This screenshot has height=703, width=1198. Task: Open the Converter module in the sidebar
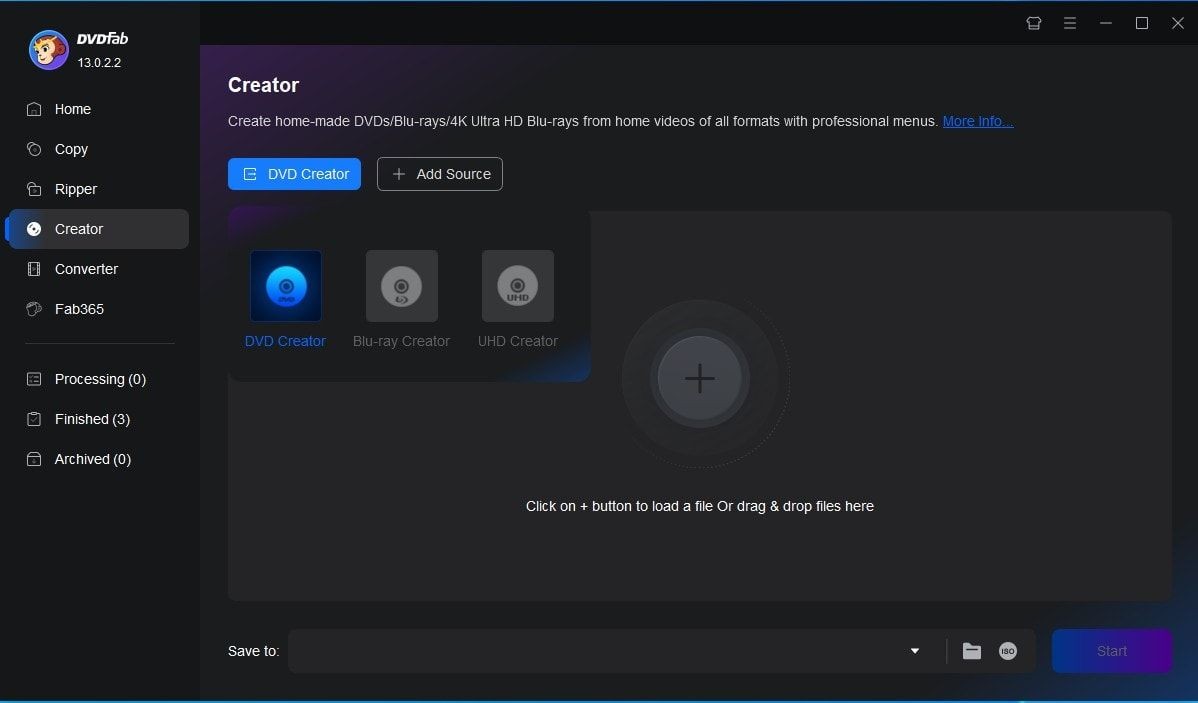(86, 269)
